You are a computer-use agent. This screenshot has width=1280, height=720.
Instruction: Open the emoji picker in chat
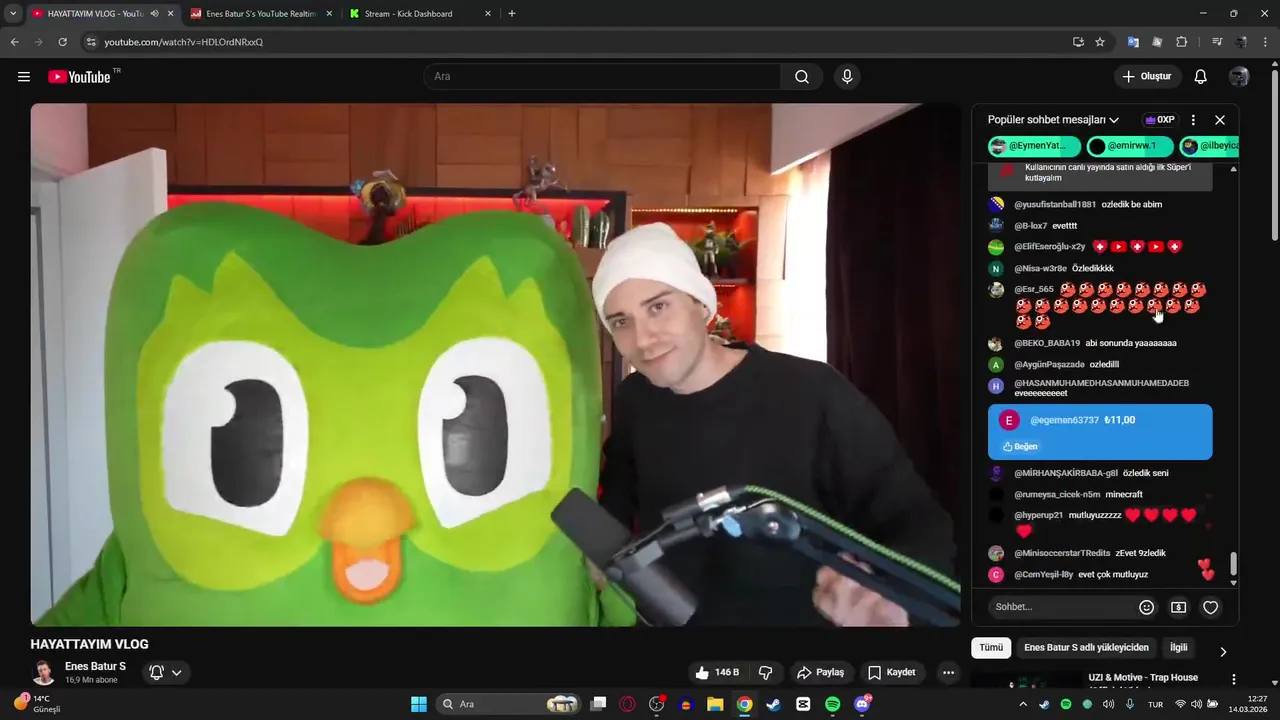click(x=1147, y=607)
